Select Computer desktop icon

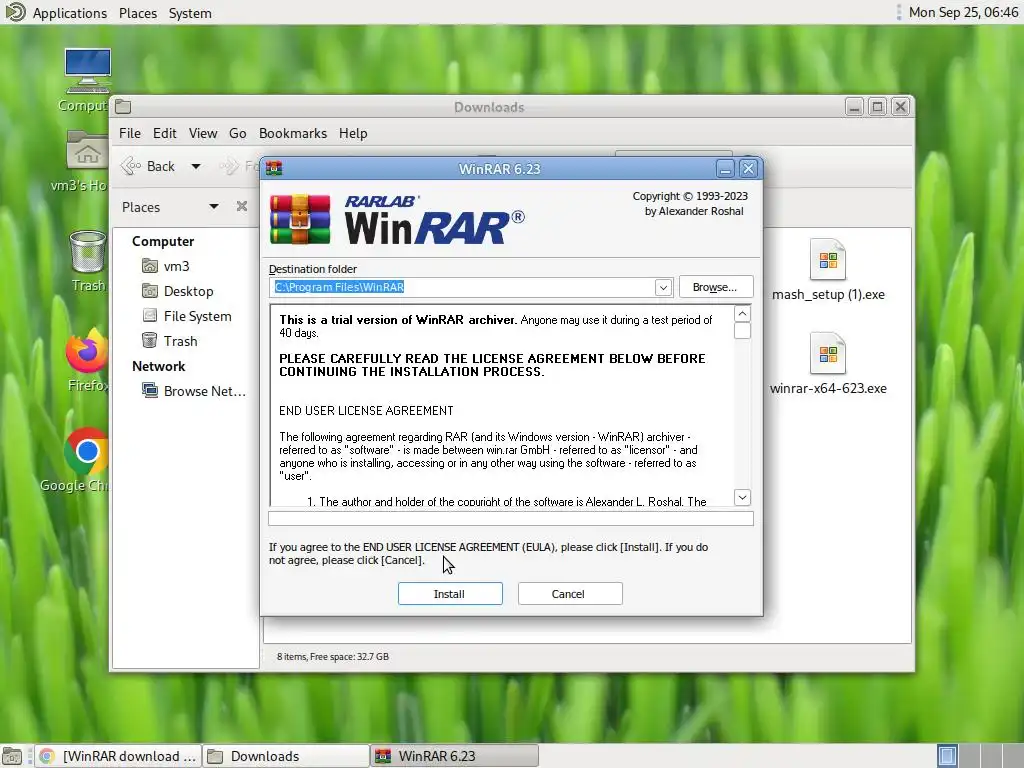click(88, 72)
